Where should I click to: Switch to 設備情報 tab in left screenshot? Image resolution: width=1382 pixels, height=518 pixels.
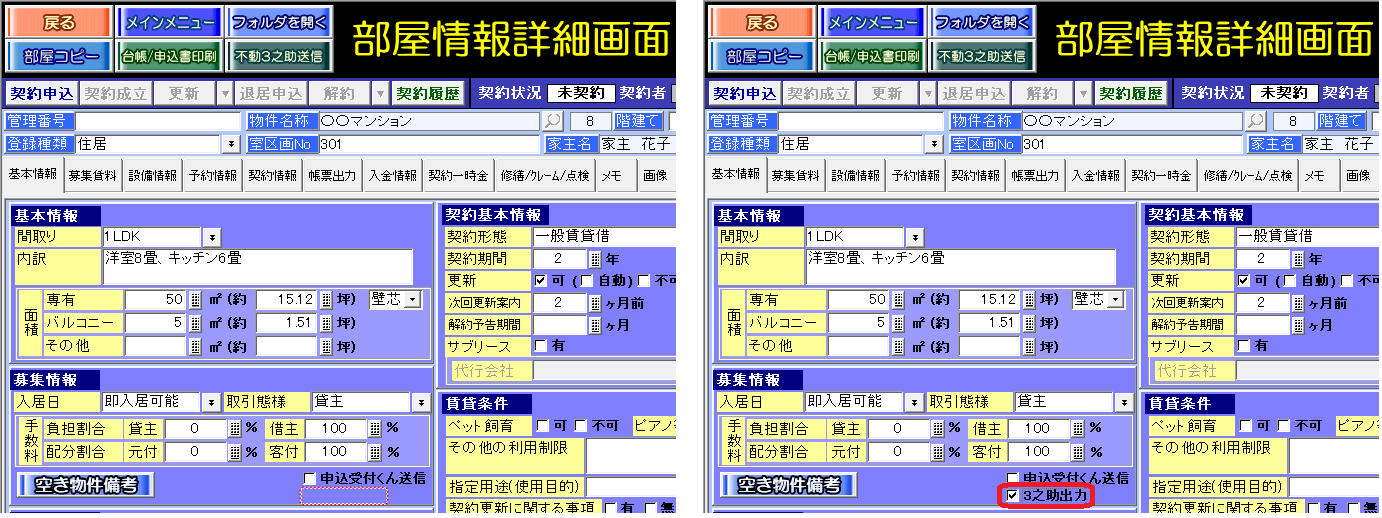click(x=153, y=176)
